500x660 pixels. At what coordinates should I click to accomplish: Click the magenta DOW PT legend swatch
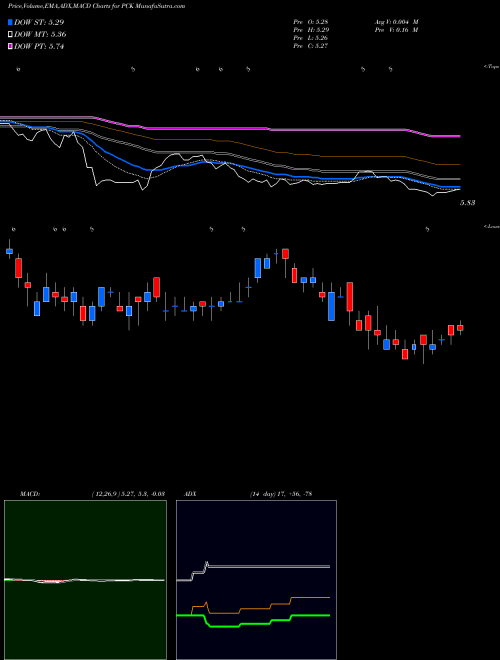click(x=11, y=47)
